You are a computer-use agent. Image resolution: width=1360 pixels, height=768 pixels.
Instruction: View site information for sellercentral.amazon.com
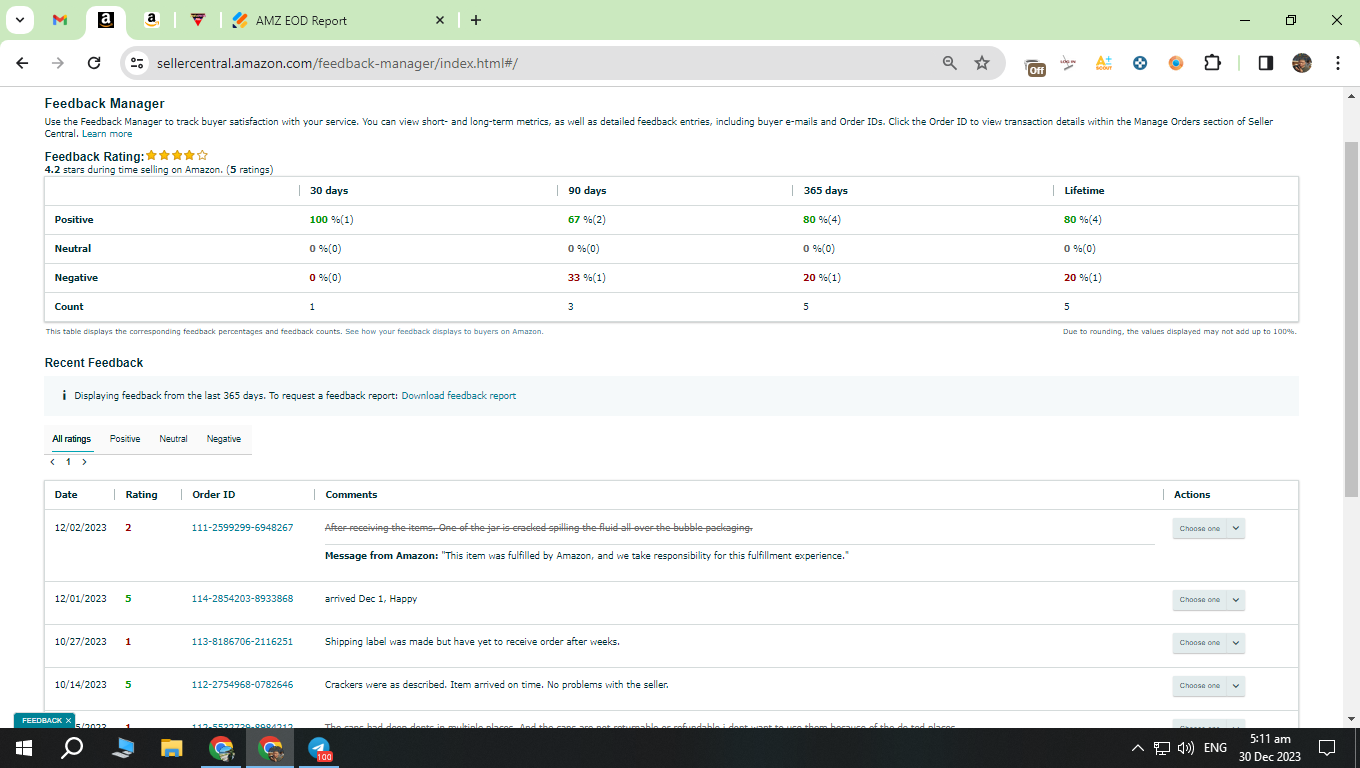point(138,63)
